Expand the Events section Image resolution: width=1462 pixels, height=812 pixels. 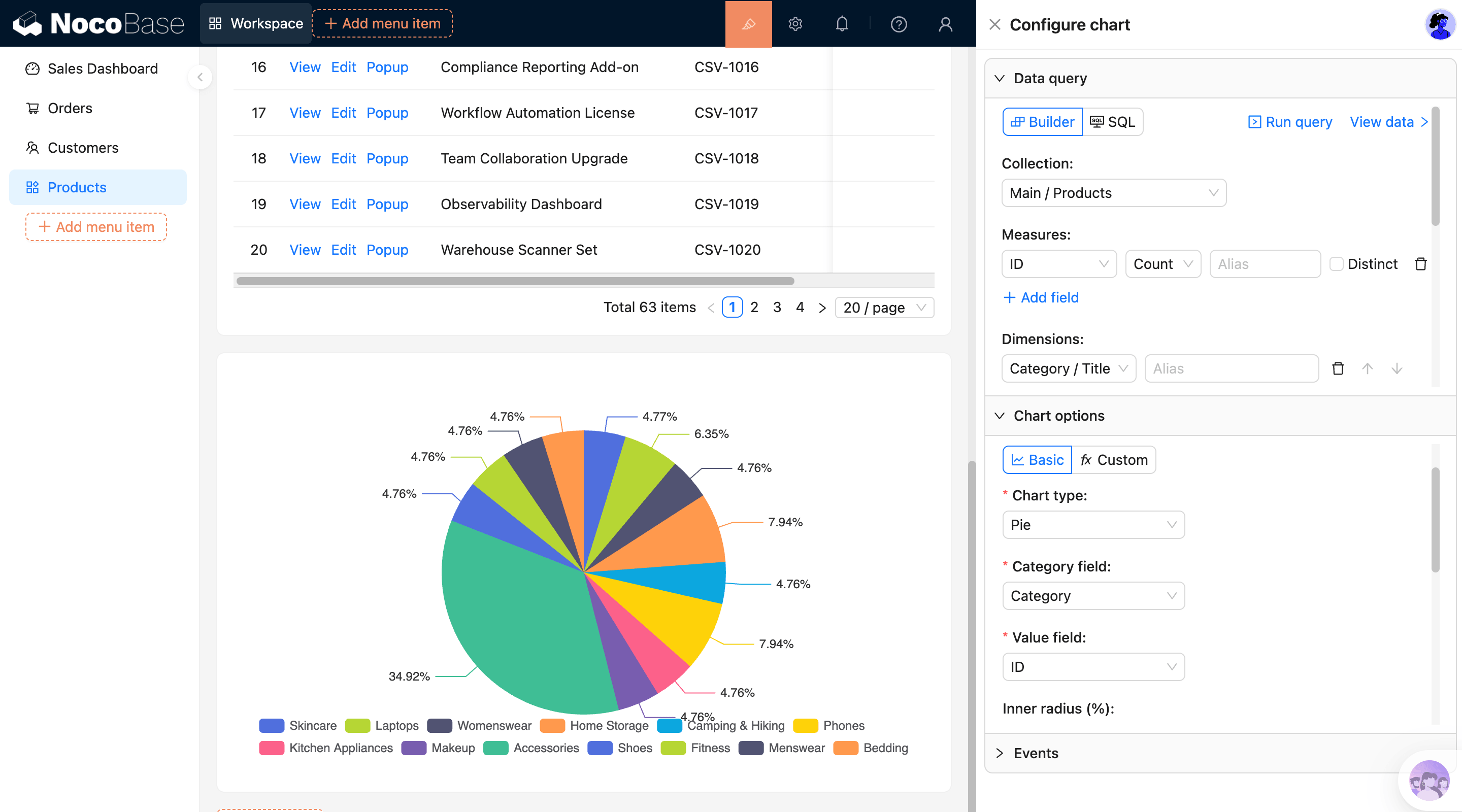point(1036,753)
